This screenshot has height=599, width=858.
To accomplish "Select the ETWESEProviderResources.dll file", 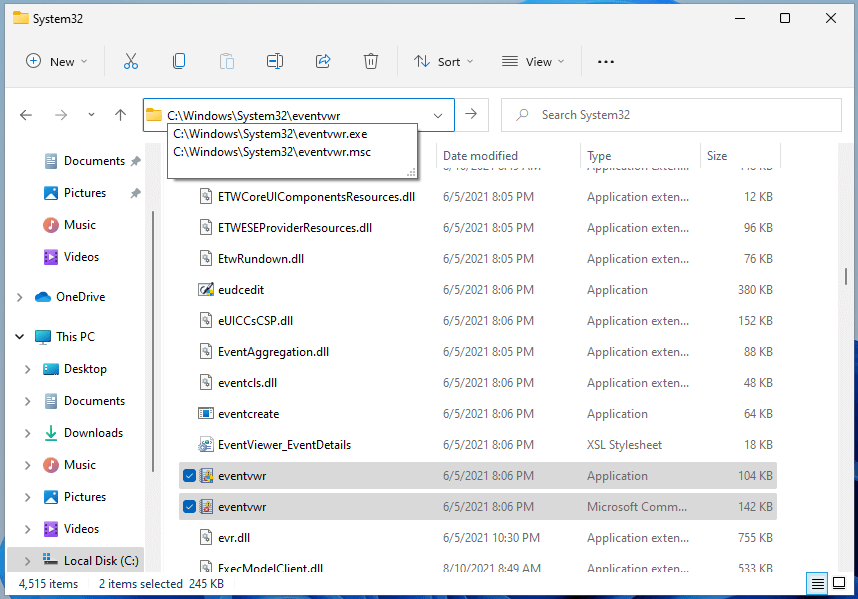I will [478, 228].
